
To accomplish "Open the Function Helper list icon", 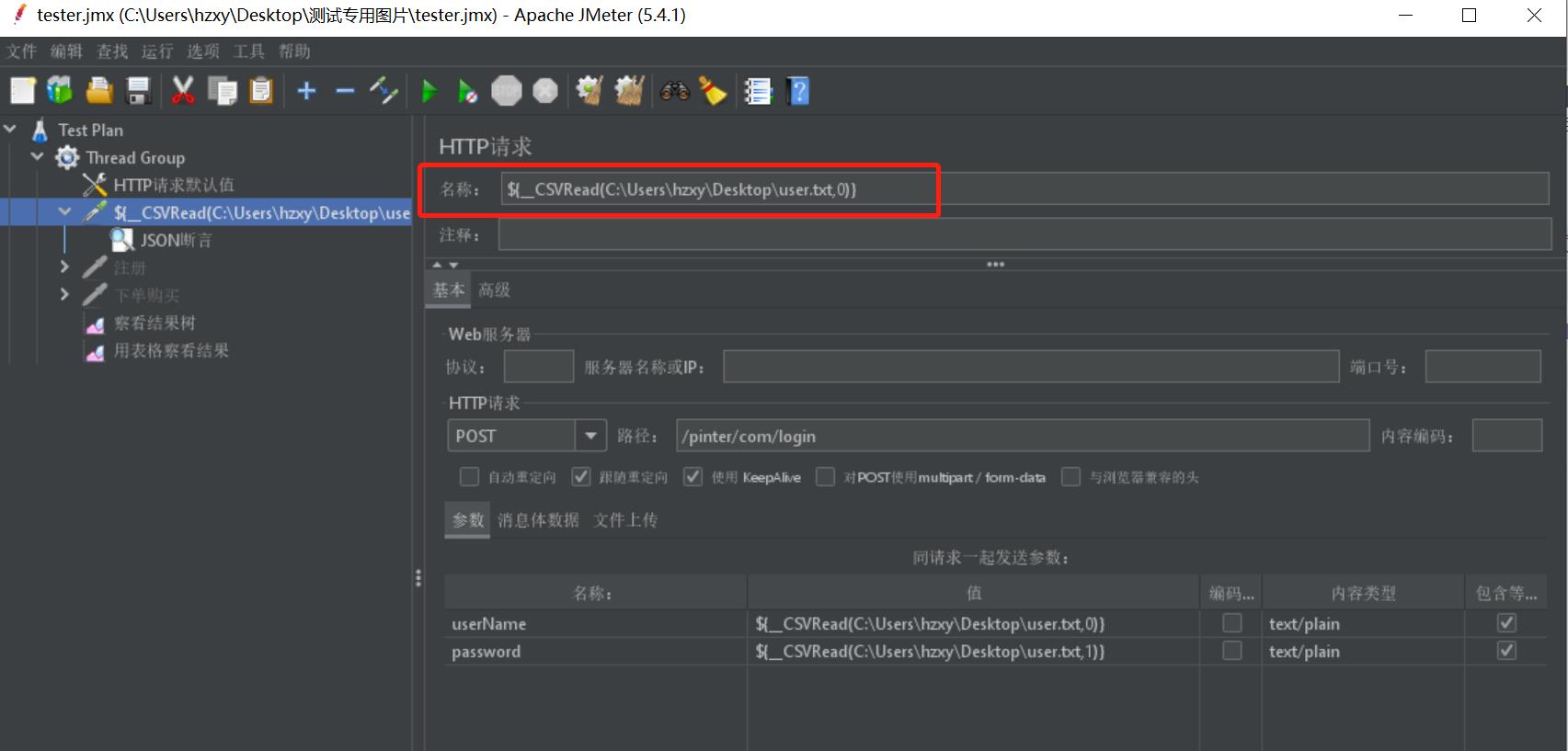I will coord(758,91).
